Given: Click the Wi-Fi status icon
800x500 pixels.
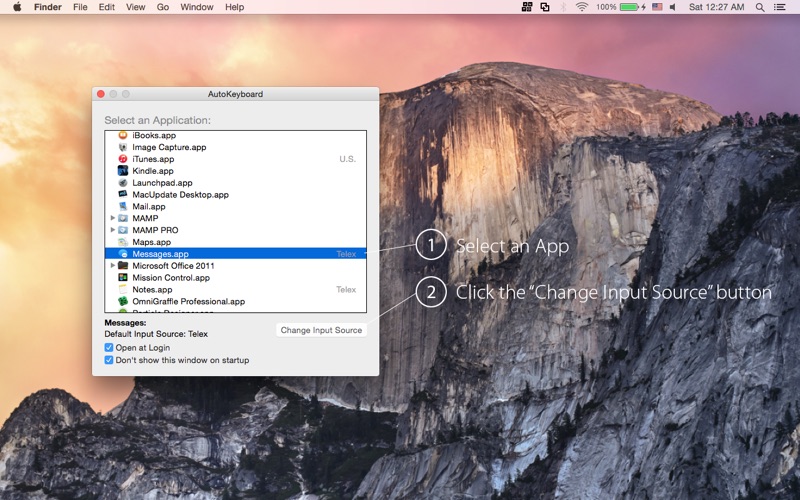Looking at the screenshot, I should [x=582, y=7].
